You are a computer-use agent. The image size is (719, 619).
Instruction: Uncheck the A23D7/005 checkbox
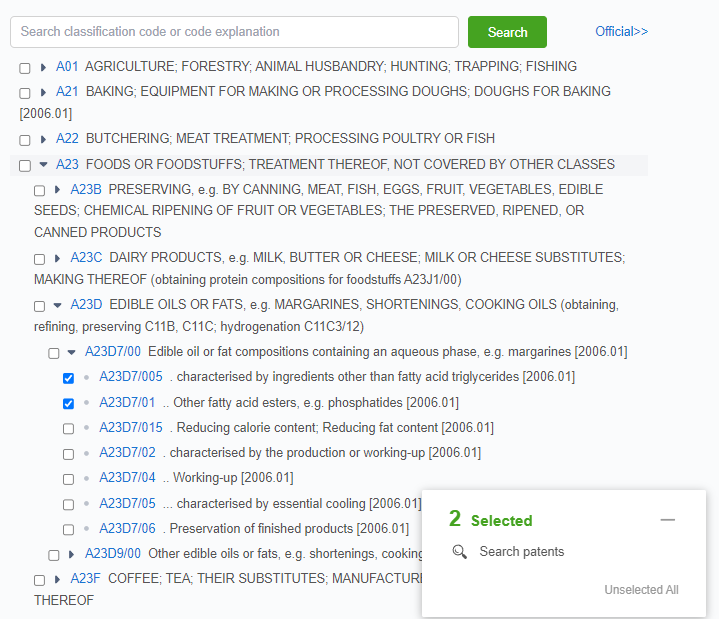tap(68, 378)
